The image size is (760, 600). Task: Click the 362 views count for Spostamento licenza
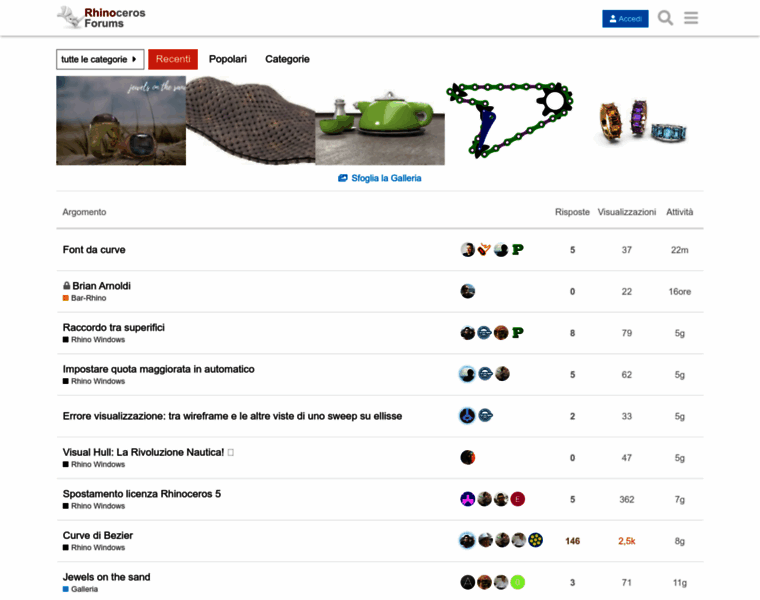pyautogui.click(x=626, y=499)
